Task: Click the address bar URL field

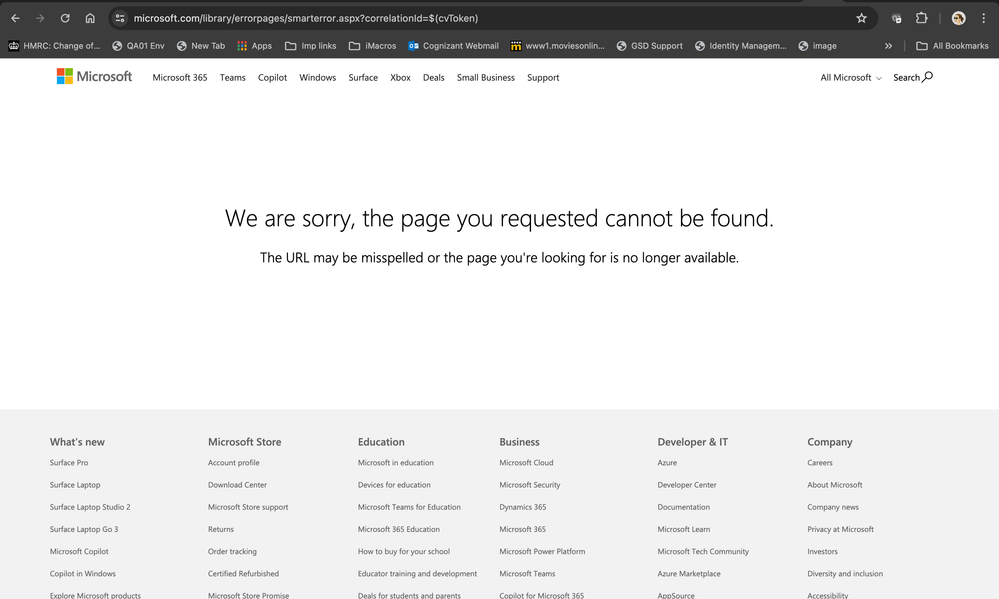Action: tap(300, 17)
